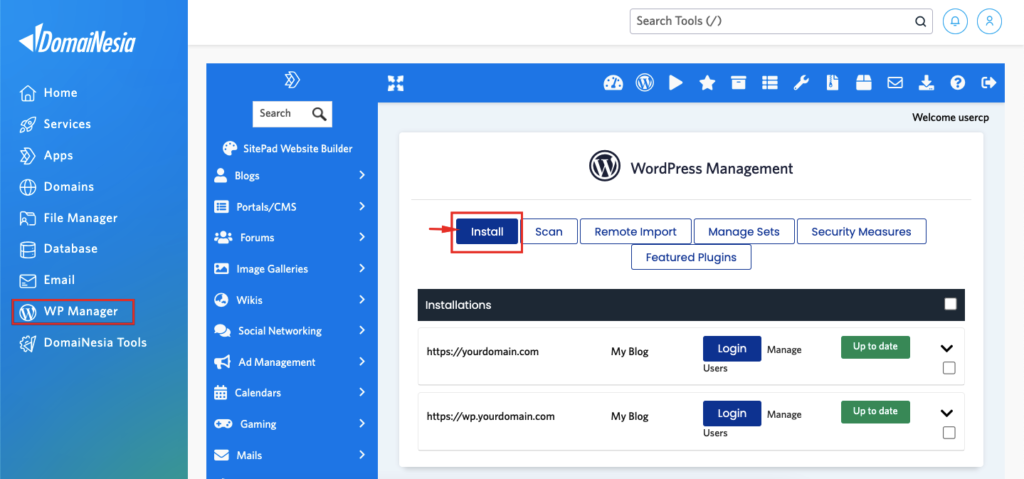Image resolution: width=1024 pixels, height=479 pixels.
Task: Click Up to date for https://wp.yourdomain.com
Action: coord(875,411)
